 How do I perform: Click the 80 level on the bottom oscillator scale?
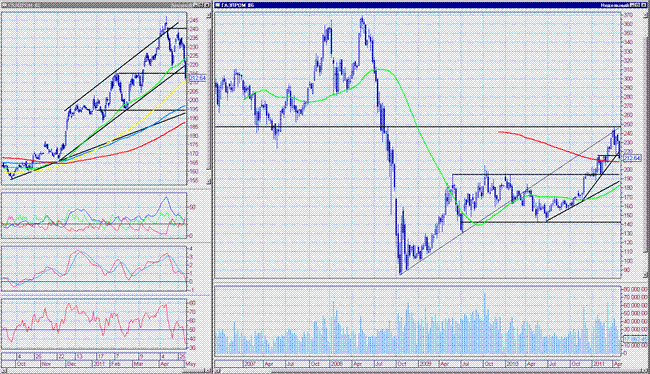tap(192, 303)
